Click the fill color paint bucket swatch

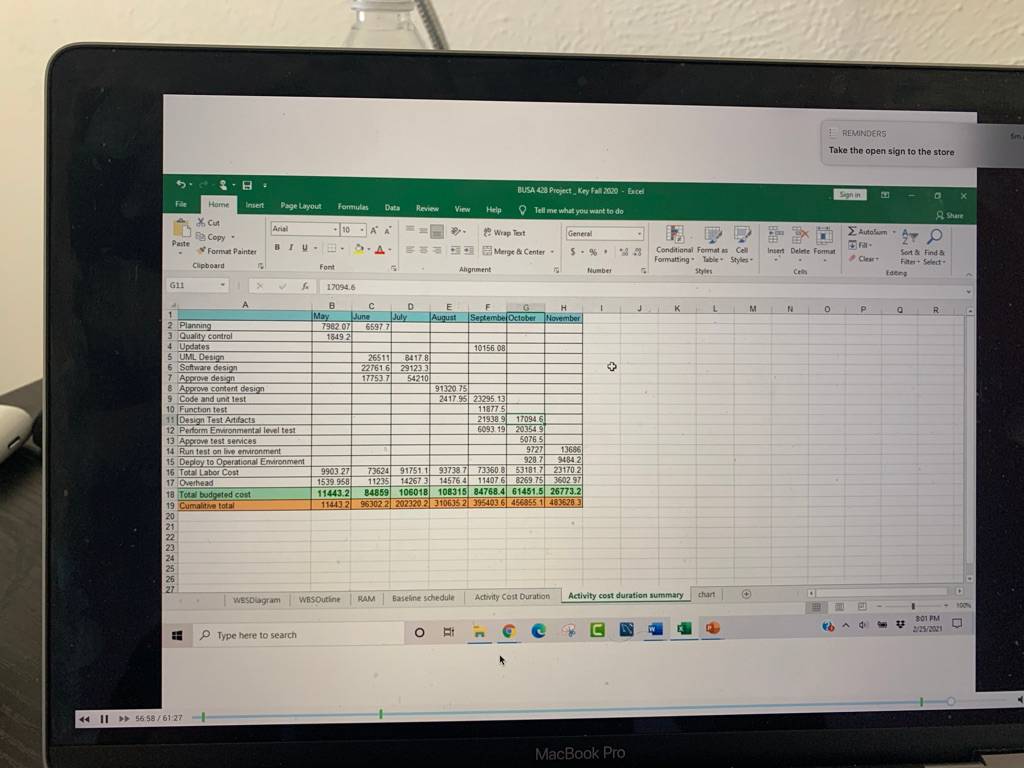359,249
